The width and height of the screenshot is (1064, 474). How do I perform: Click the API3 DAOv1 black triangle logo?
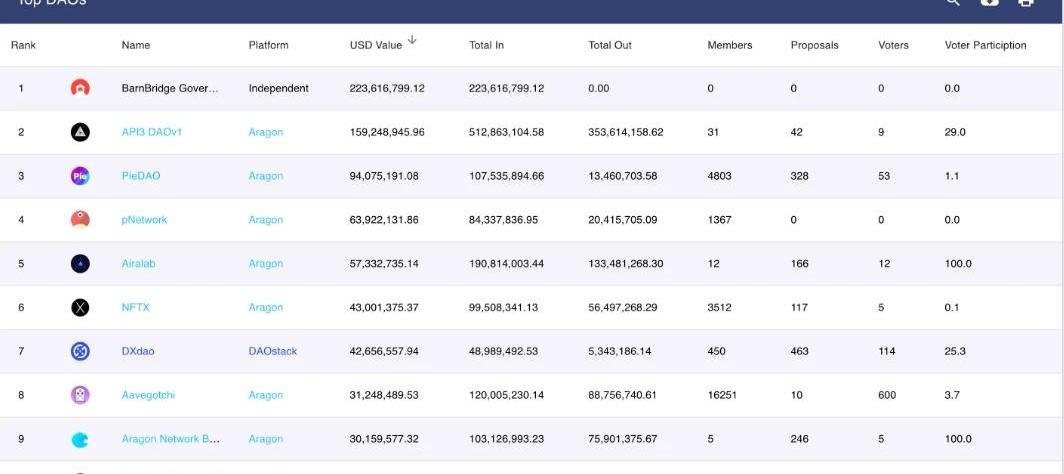pos(80,132)
